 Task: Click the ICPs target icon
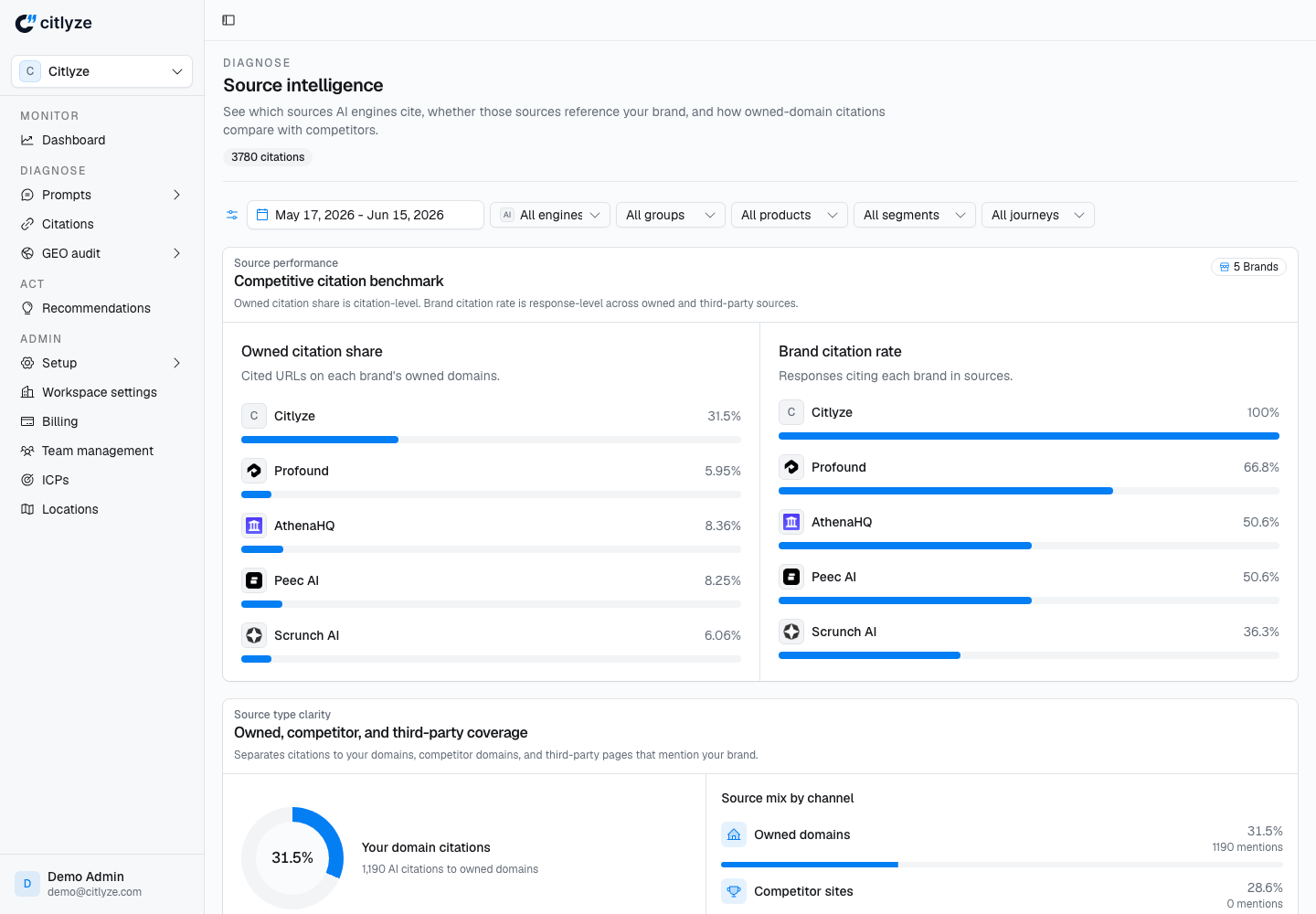click(x=27, y=480)
